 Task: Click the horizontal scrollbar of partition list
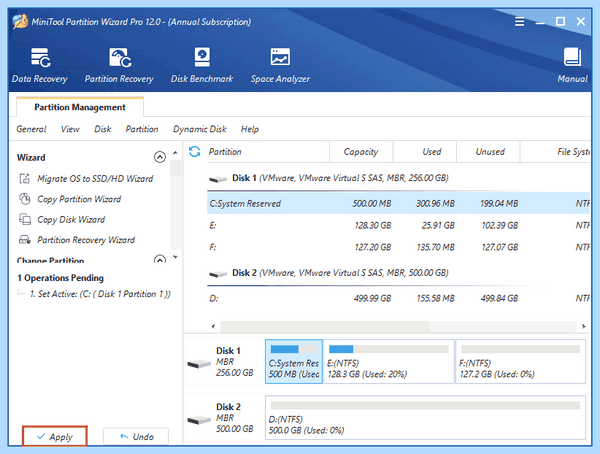pos(398,327)
